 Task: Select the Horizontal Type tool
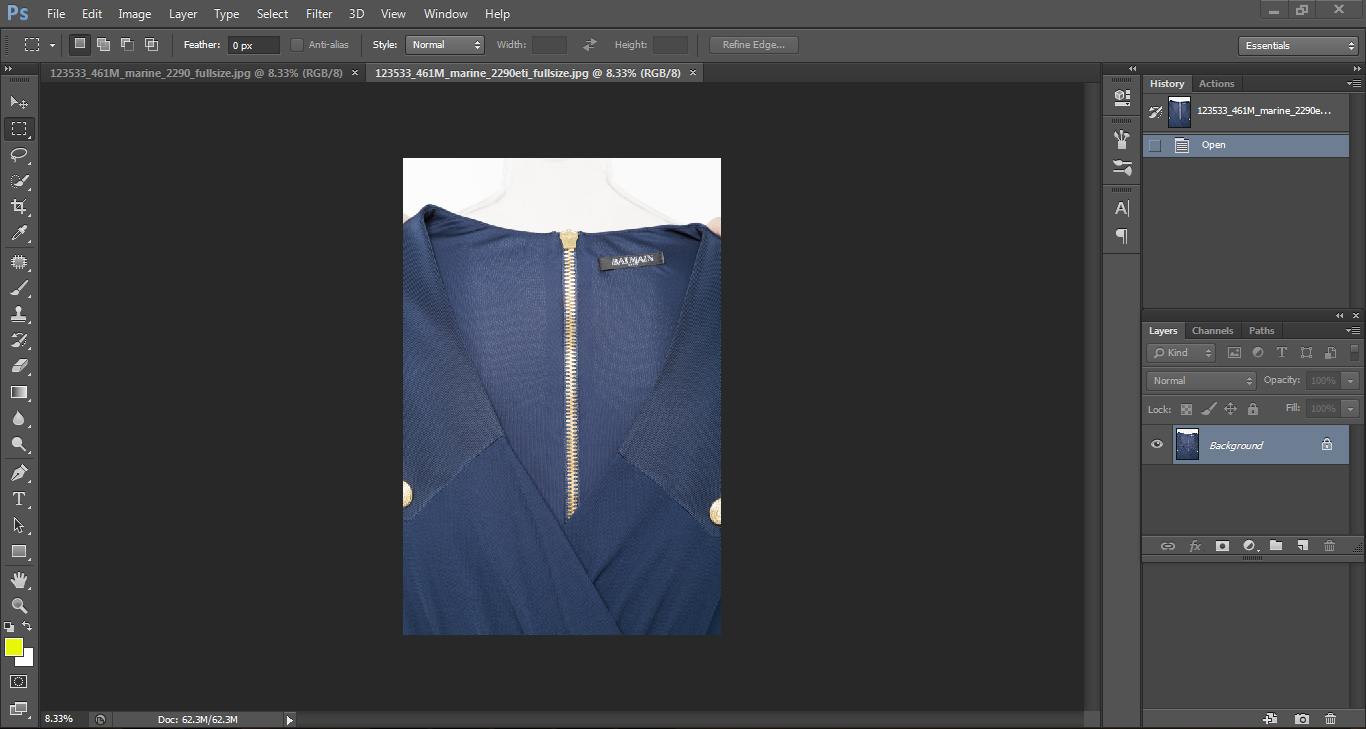click(19, 499)
